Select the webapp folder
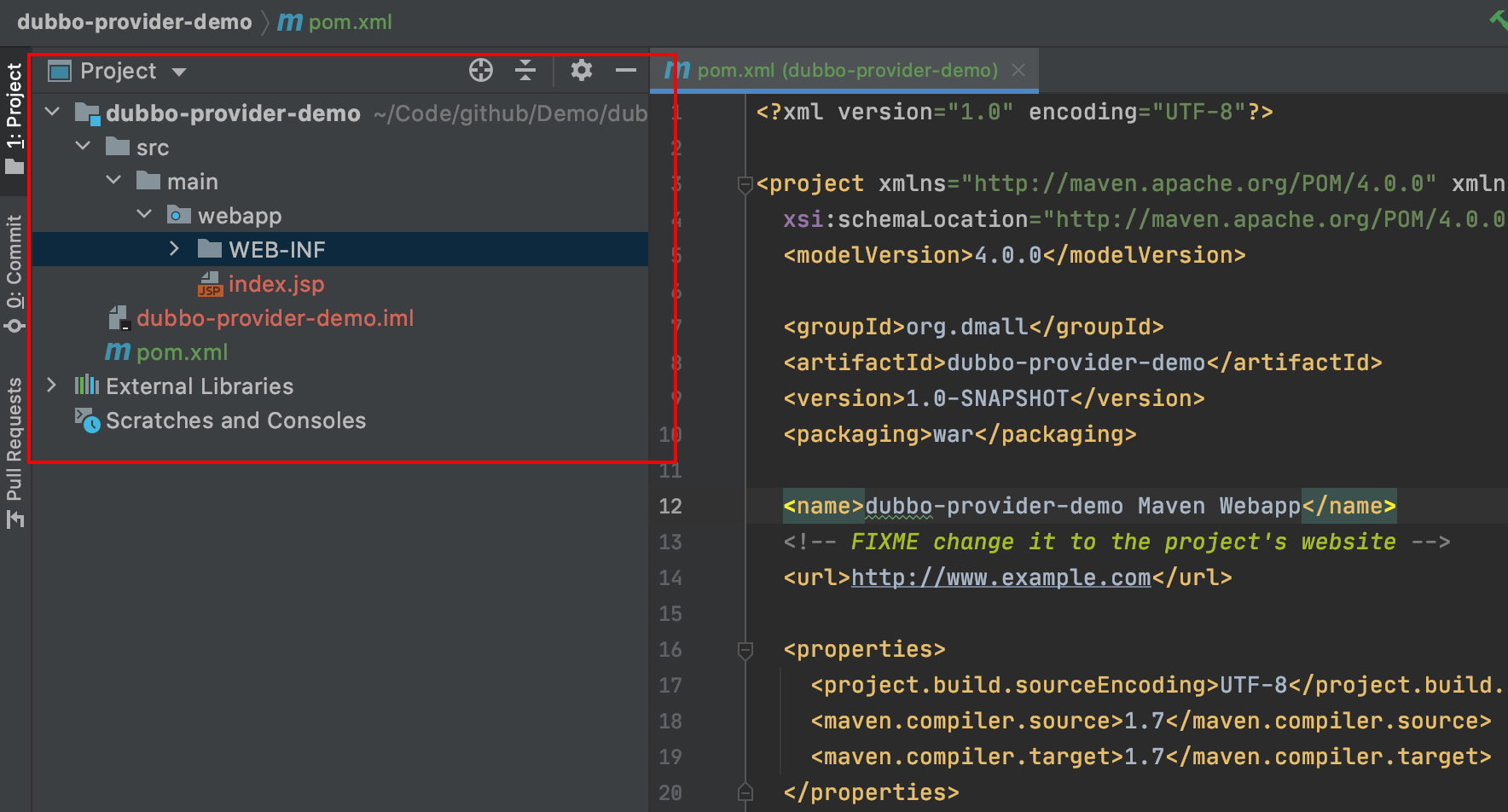 point(240,216)
